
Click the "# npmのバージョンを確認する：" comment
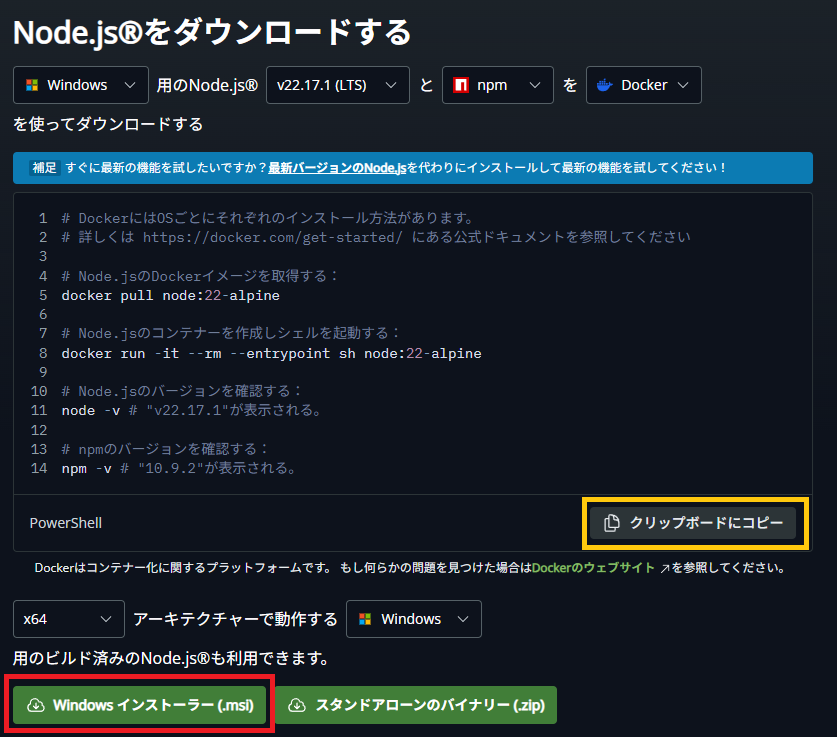165,449
